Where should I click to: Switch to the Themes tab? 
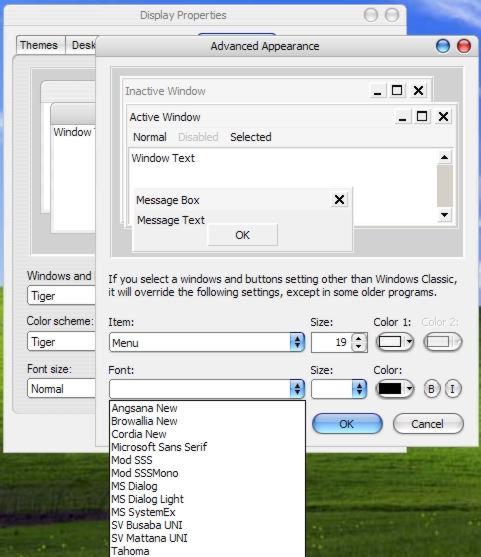point(39,45)
